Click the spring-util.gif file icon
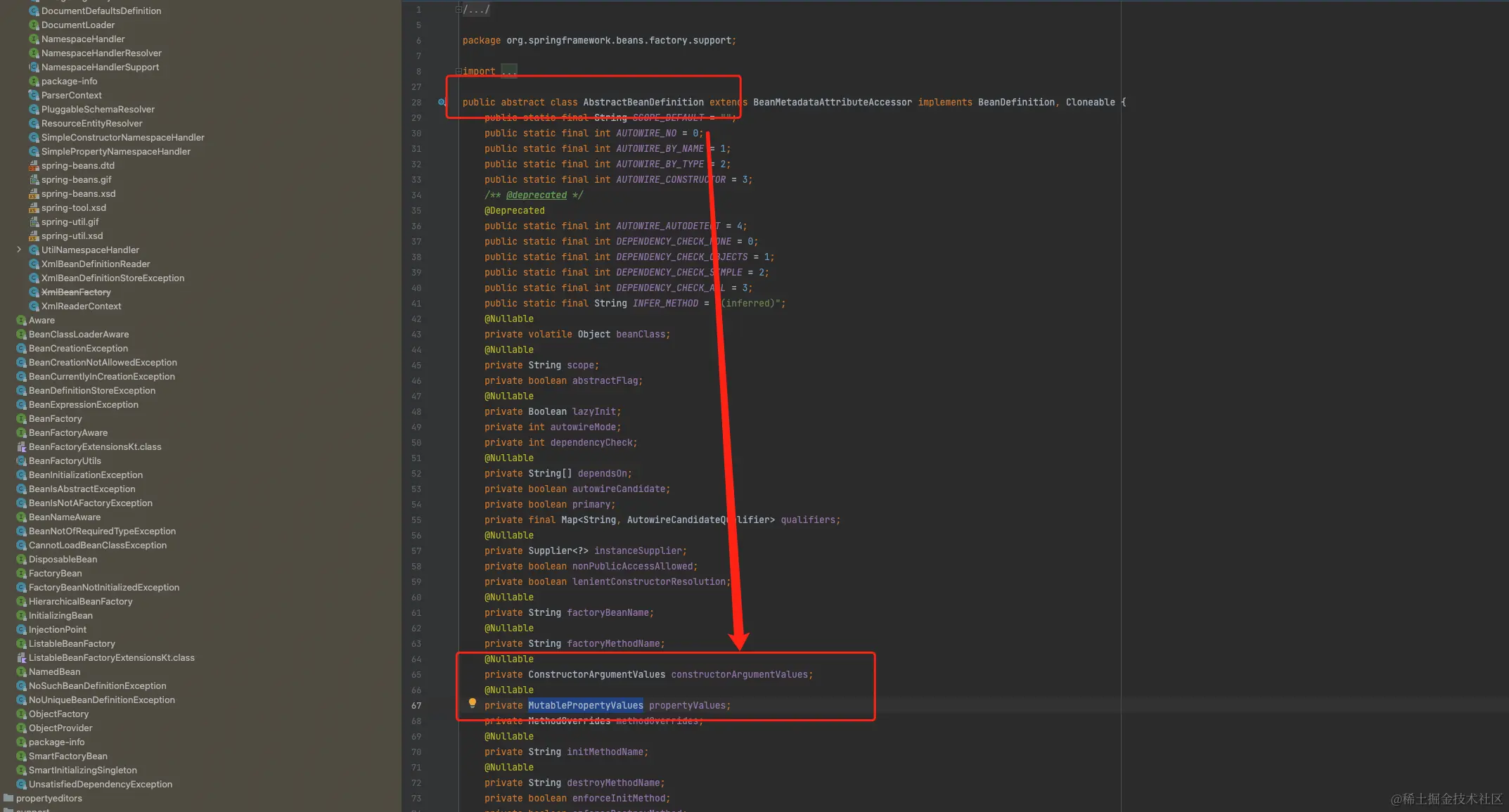Image resolution: width=1509 pixels, height=812 pixels. click(34, 222)
